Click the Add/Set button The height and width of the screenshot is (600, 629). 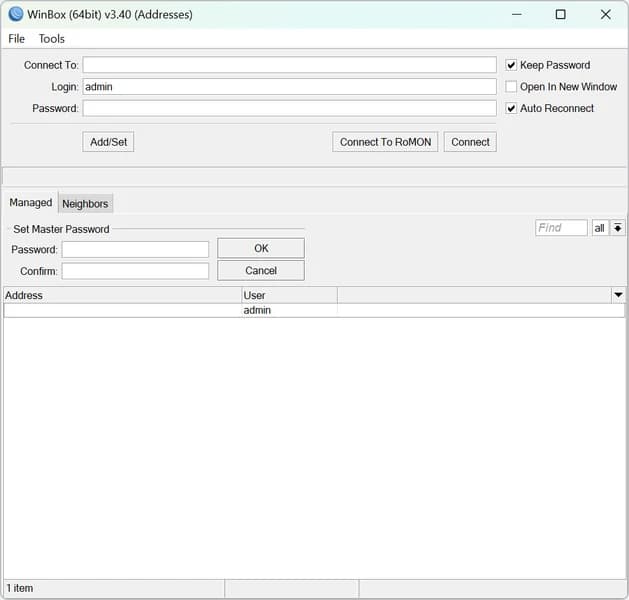click(108, 142)
